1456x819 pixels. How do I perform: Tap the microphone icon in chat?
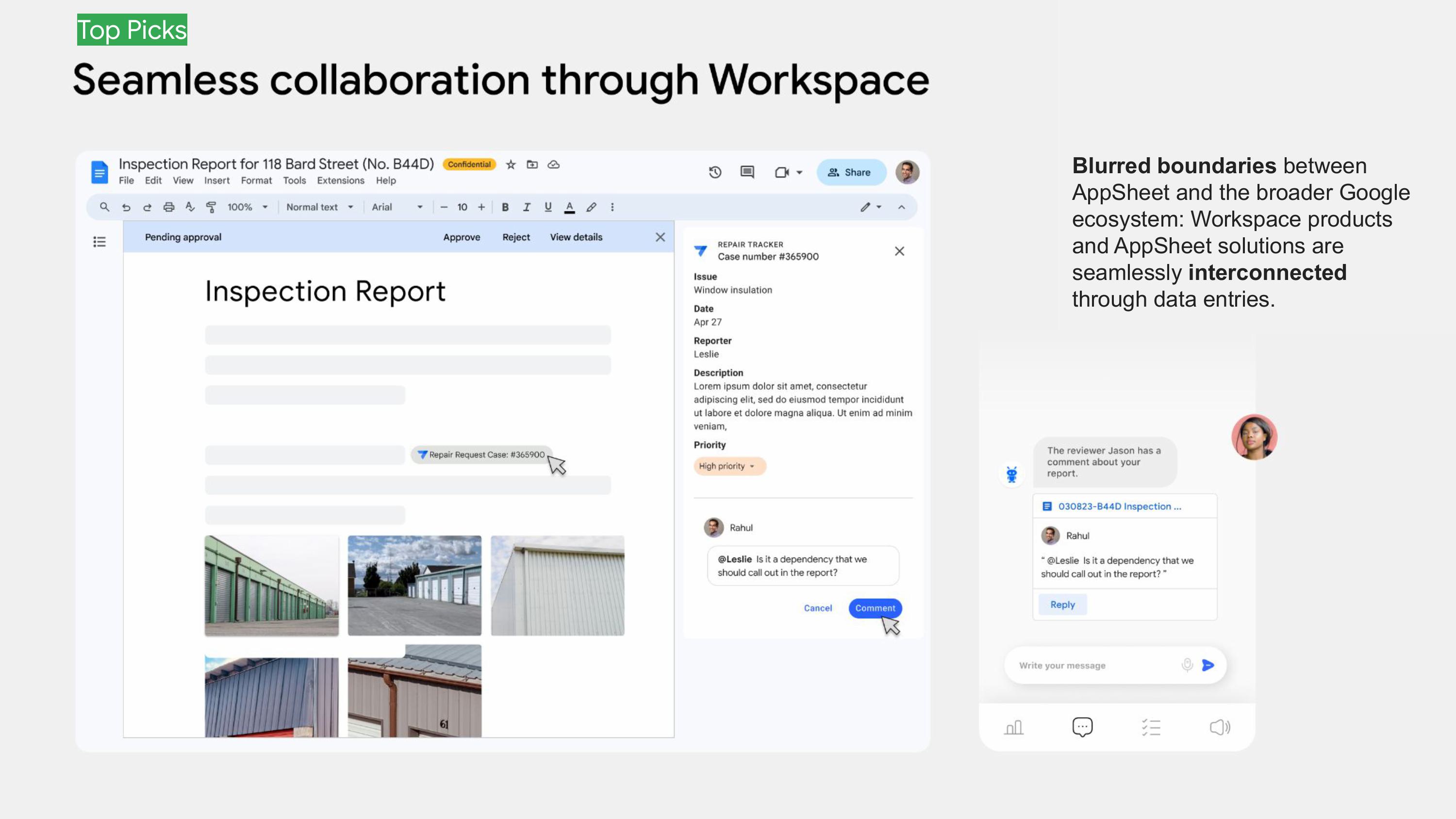pos(1188,665)
